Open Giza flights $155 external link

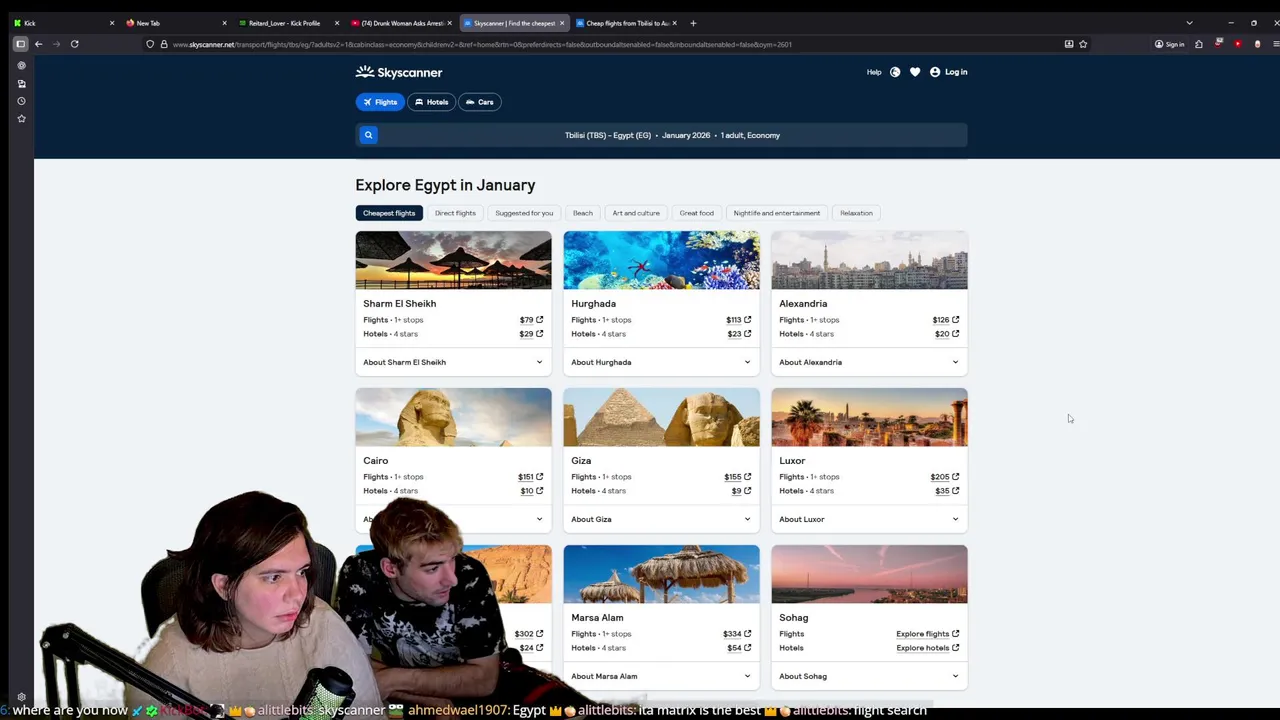738,477
